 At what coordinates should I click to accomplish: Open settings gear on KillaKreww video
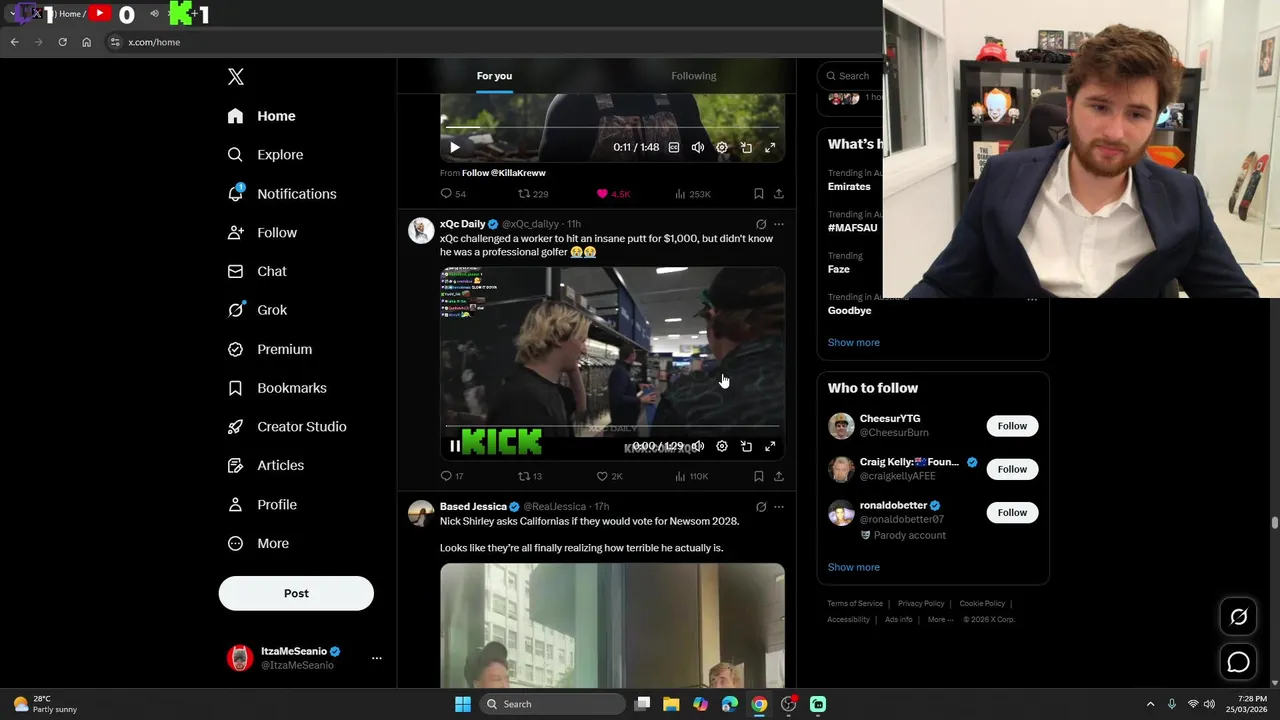point(722,147)
